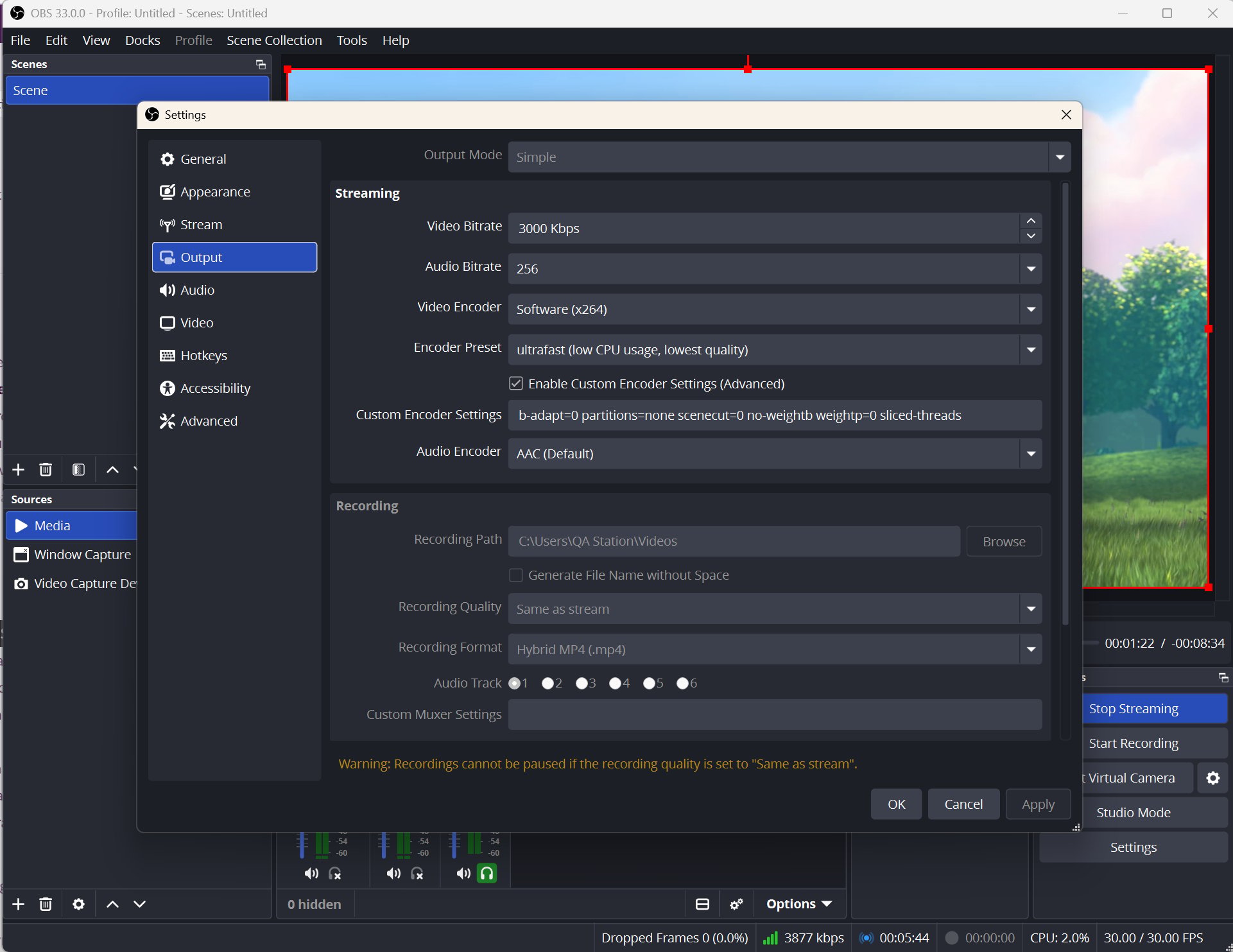Expand the Audio Encoder dropdown
The width and height of the screenshot is (1233, 952).
pyautogui.click(x=1031, y=453)
